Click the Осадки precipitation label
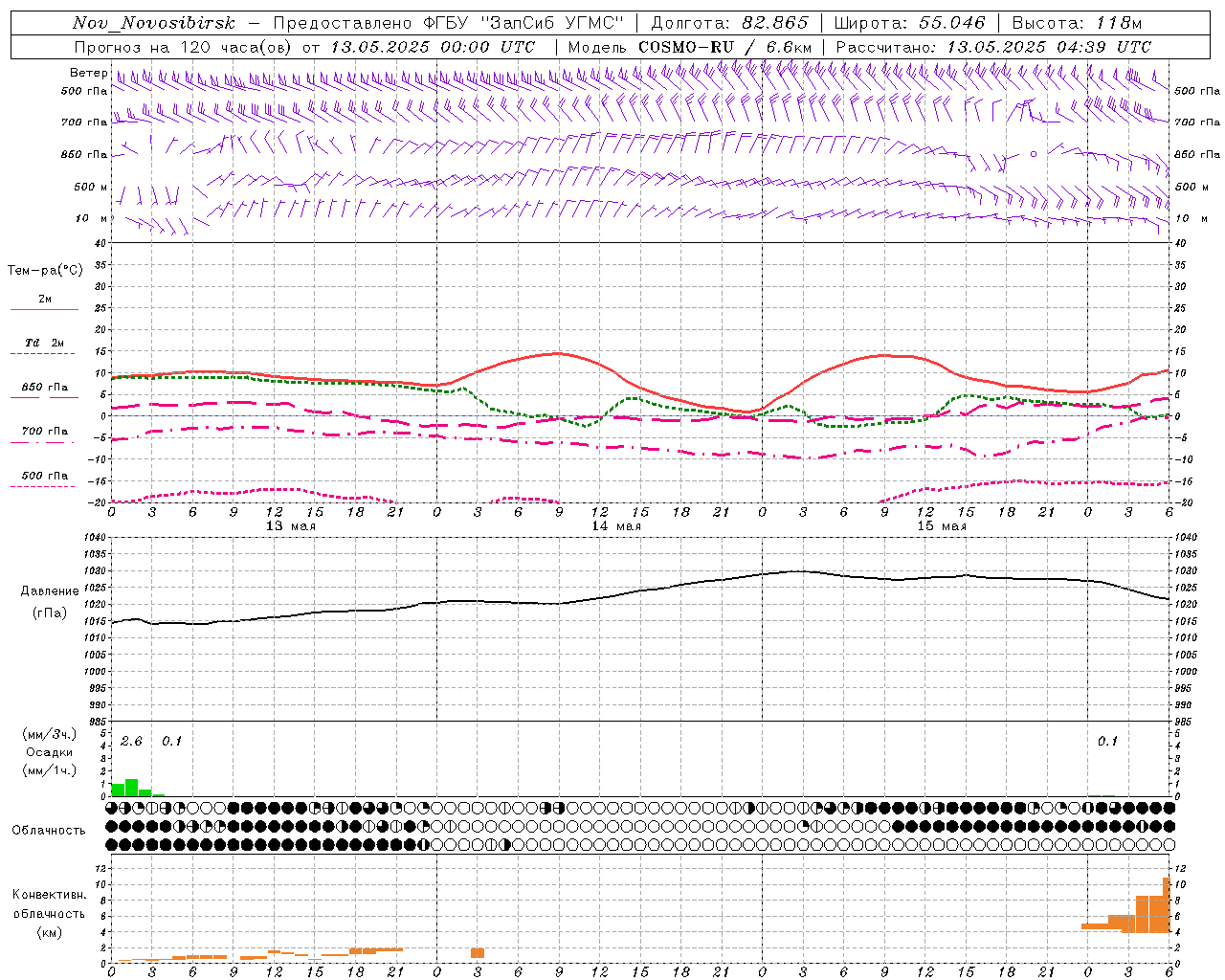Image resolution: width=1225 pixels, height=980 pixels. click(x=49, y=752)
